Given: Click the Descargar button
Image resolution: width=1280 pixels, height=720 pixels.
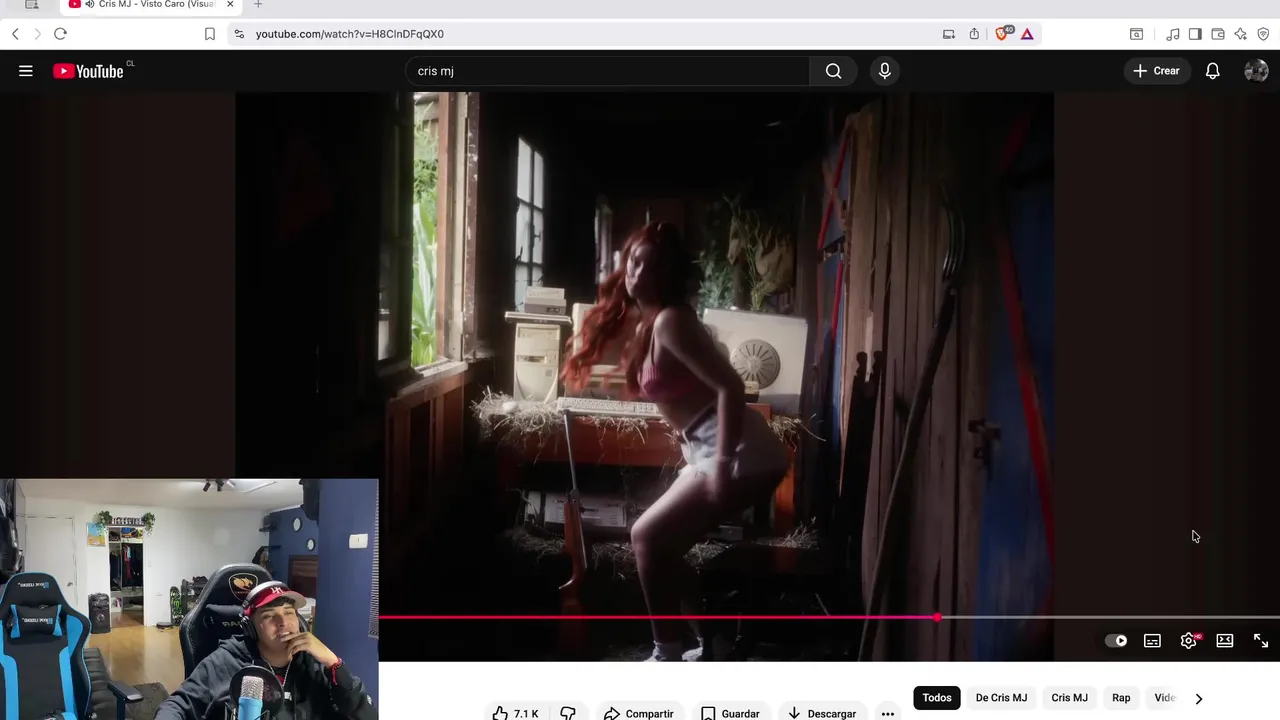Looking at the screenshot, I should [822, 713].
